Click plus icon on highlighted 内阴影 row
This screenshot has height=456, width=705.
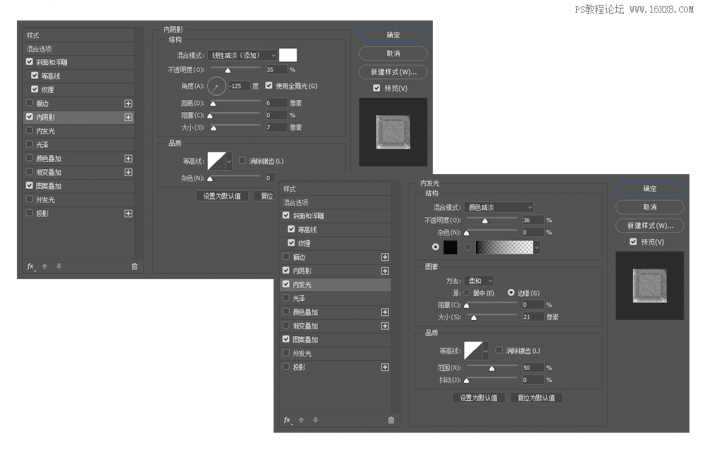(128, 117)
